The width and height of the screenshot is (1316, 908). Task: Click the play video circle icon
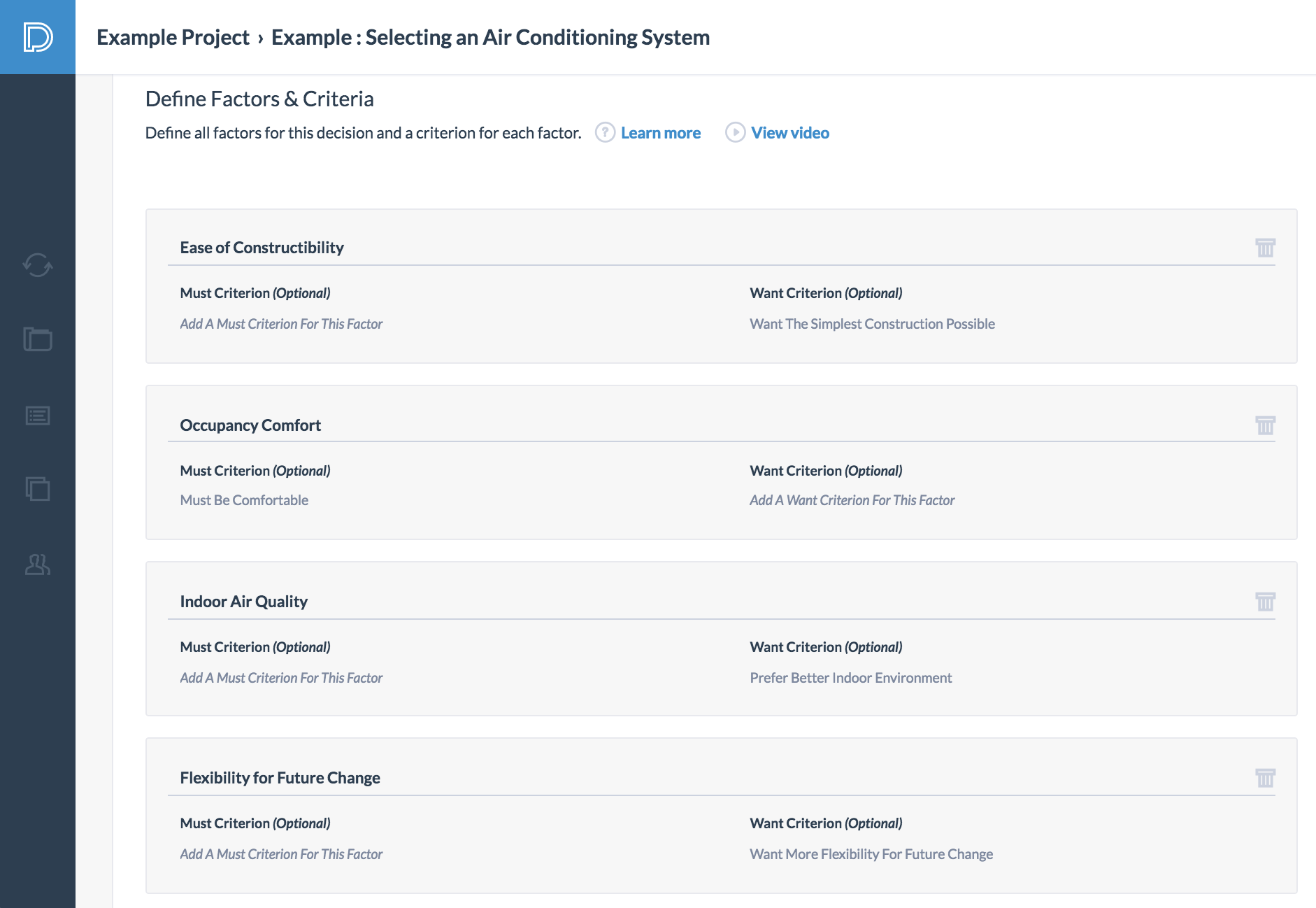(x=735, y=132)
